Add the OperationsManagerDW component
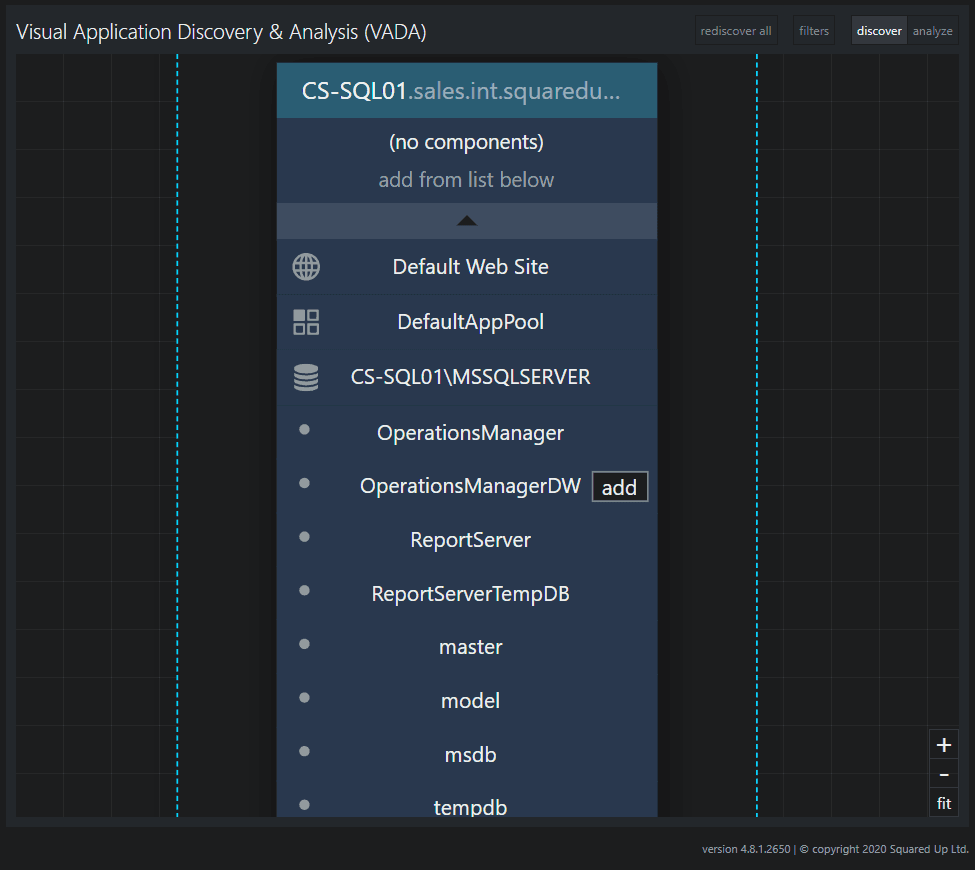 click(x=619, y=487)
